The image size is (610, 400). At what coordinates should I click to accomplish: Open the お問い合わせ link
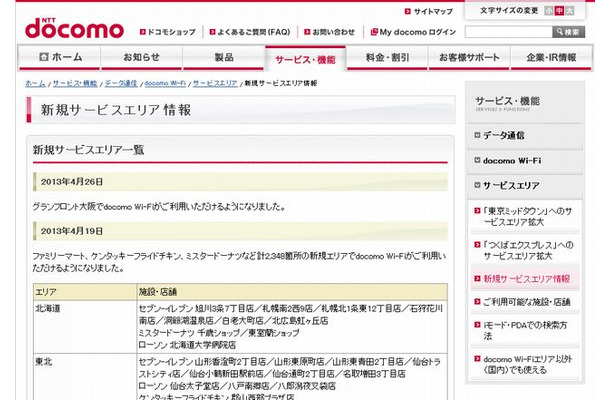[333, 32]
